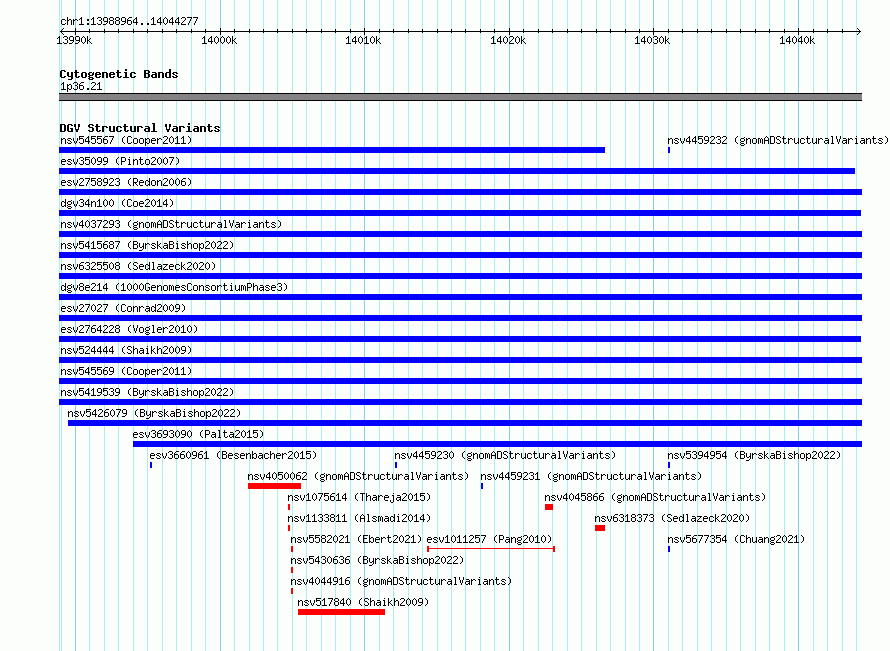890x651 pixels.
Task: Select nsv517840 (Shaikh2009) label
Action: (x=363, y=602)
